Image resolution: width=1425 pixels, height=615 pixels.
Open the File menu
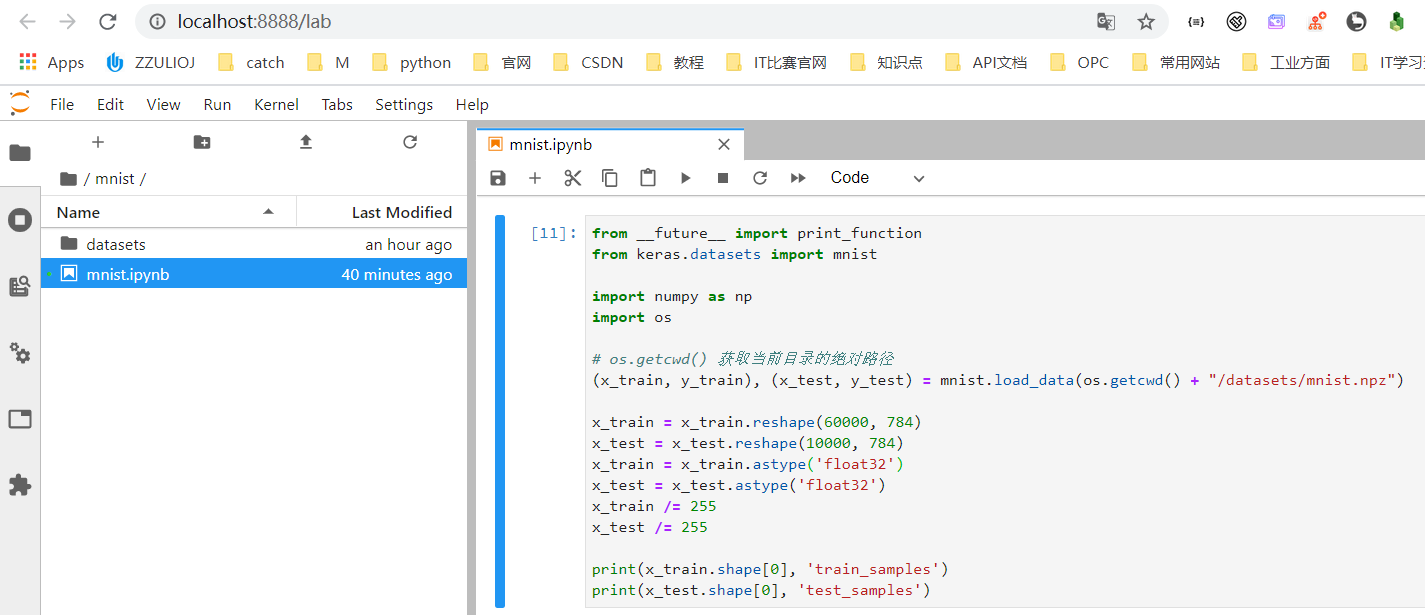62,104
